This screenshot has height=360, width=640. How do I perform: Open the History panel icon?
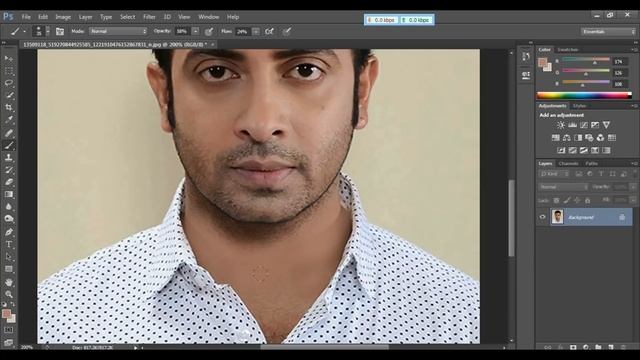pos(526,57)
